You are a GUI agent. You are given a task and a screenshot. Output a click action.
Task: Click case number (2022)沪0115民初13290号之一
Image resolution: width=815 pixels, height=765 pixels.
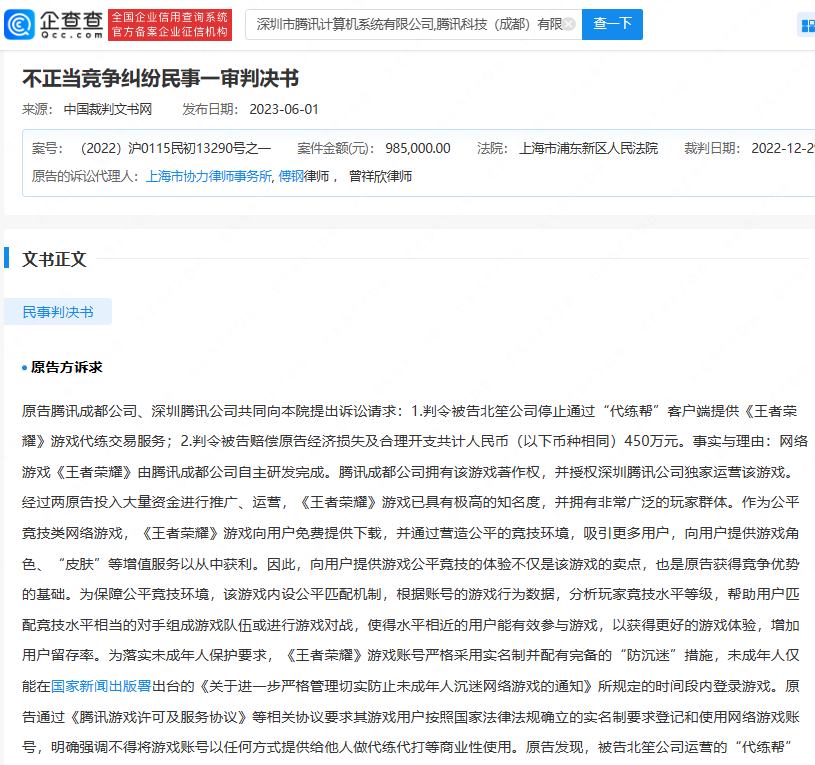click(x=176, y=149)
